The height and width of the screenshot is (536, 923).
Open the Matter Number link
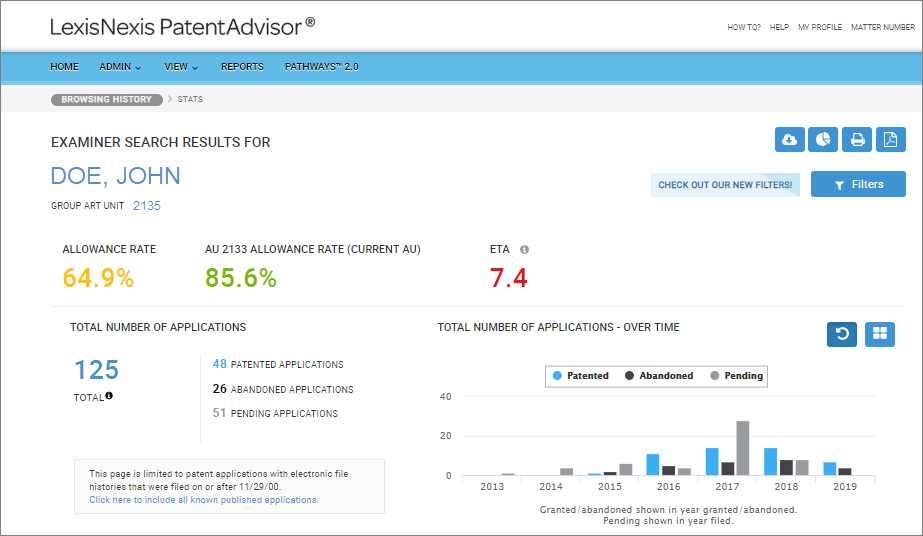(882, 27)
